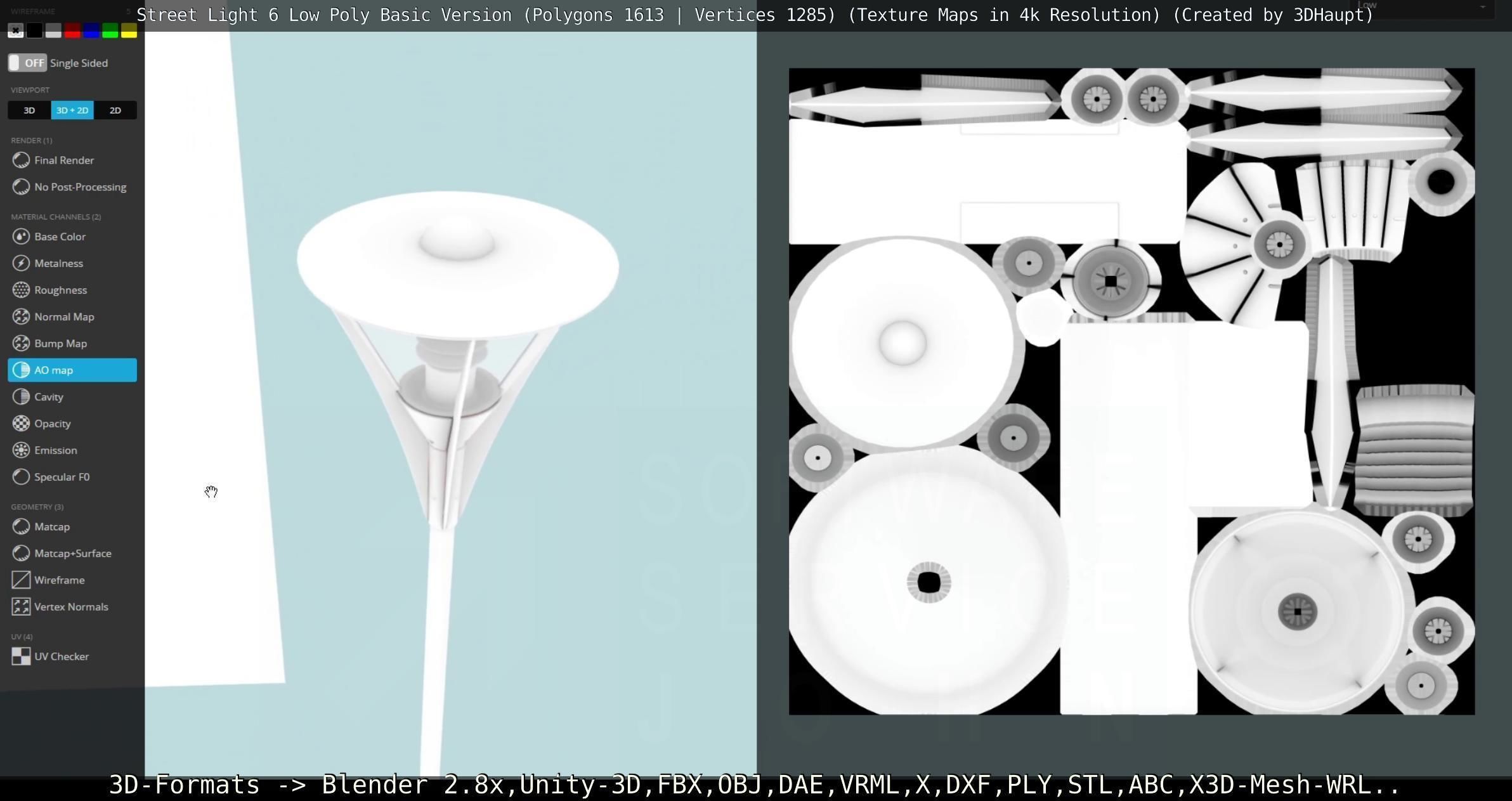The width and height of the screenshot is (1512, 801).
Task: Pick the yellow wireframe color
Action: click(129, 30)
